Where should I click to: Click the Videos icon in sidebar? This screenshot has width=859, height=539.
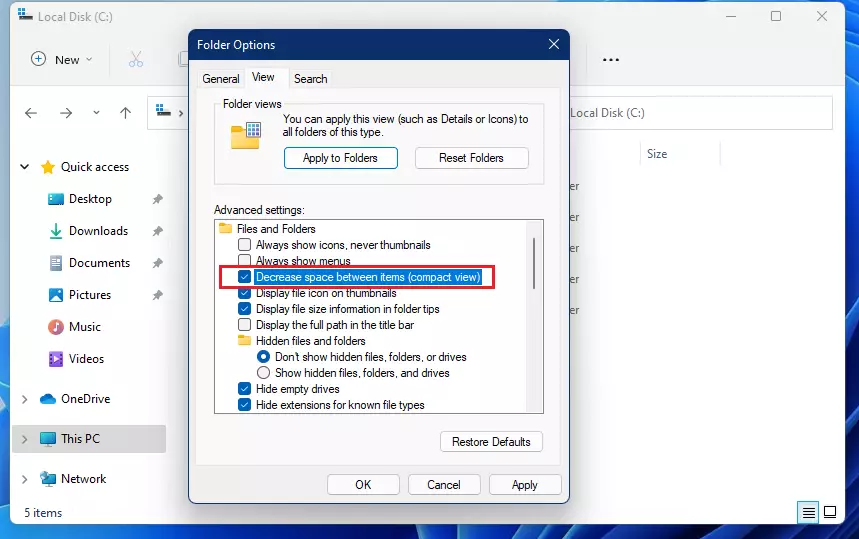point(56,359)
